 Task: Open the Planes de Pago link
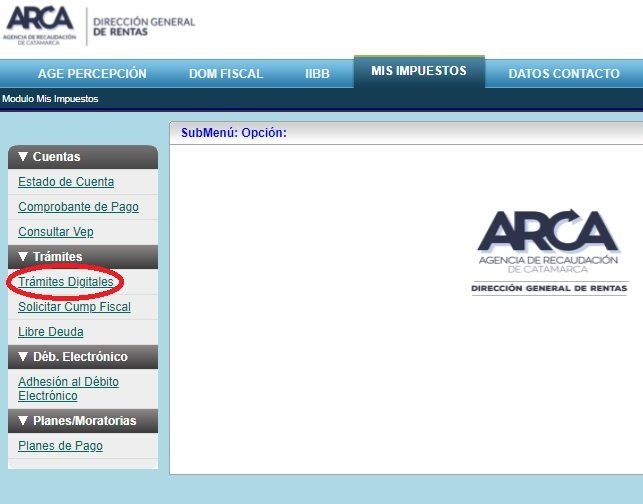(x=60, y=446)
